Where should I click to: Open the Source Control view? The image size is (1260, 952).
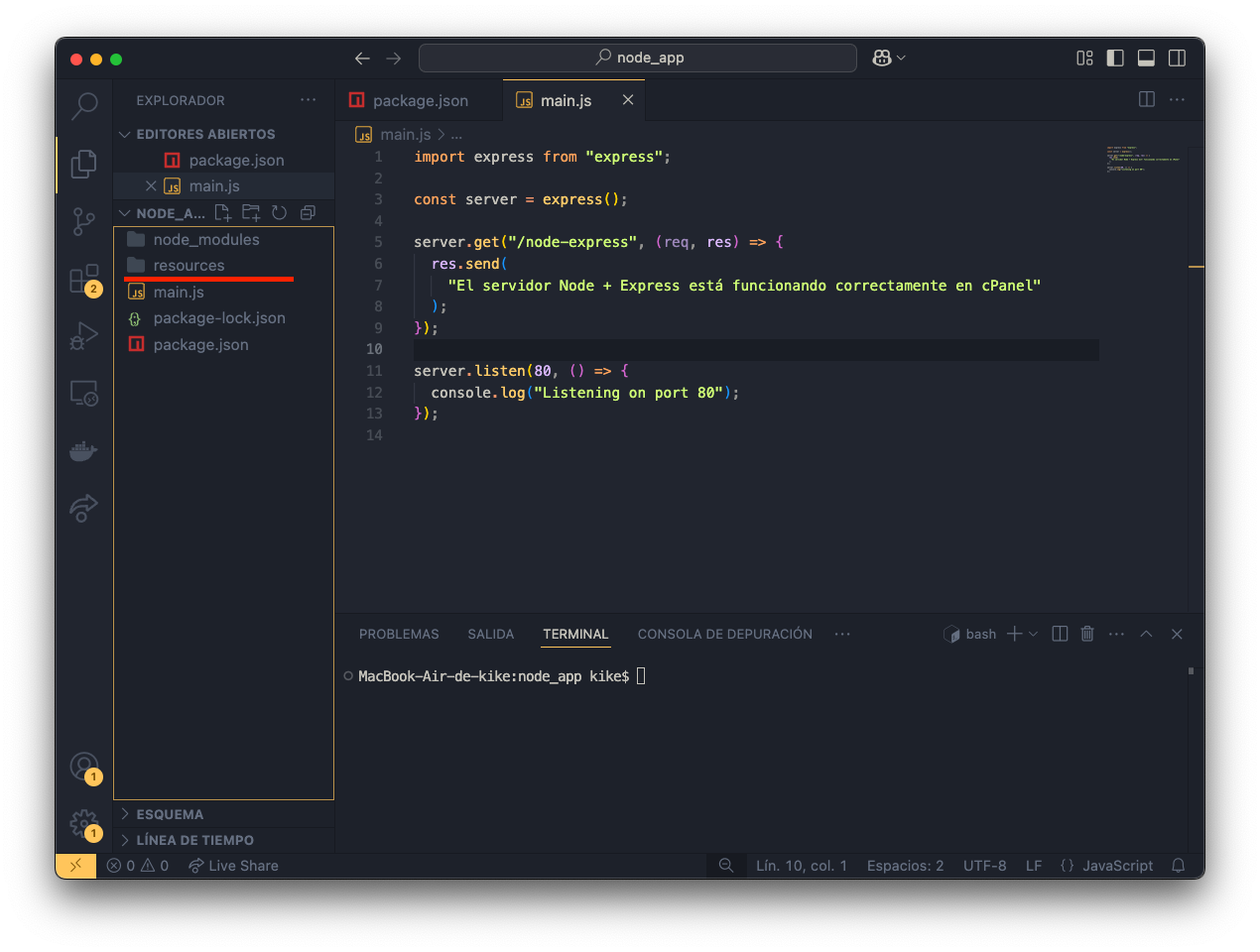point(84,221)
